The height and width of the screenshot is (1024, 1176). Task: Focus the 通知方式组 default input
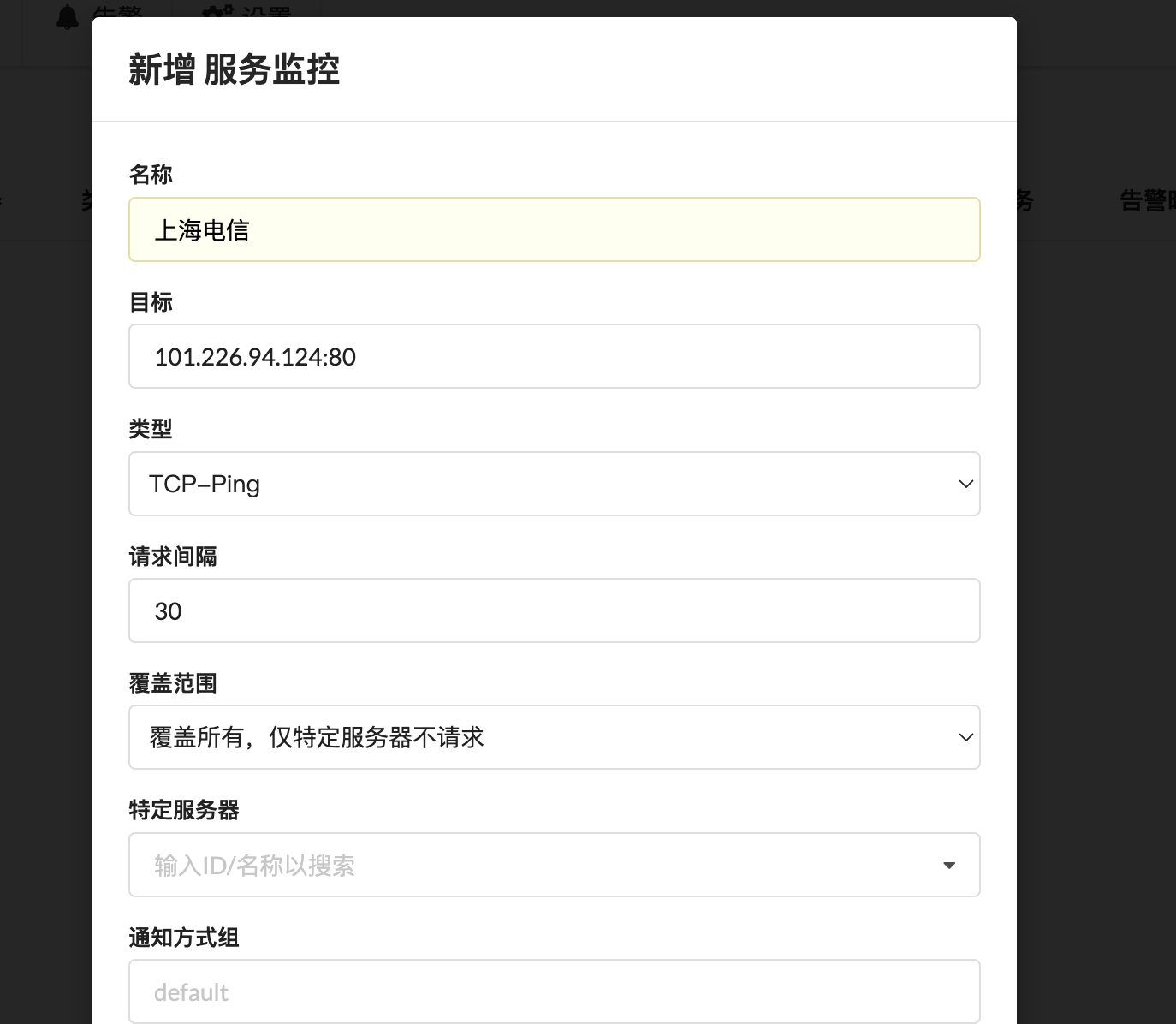coord(554,991)
